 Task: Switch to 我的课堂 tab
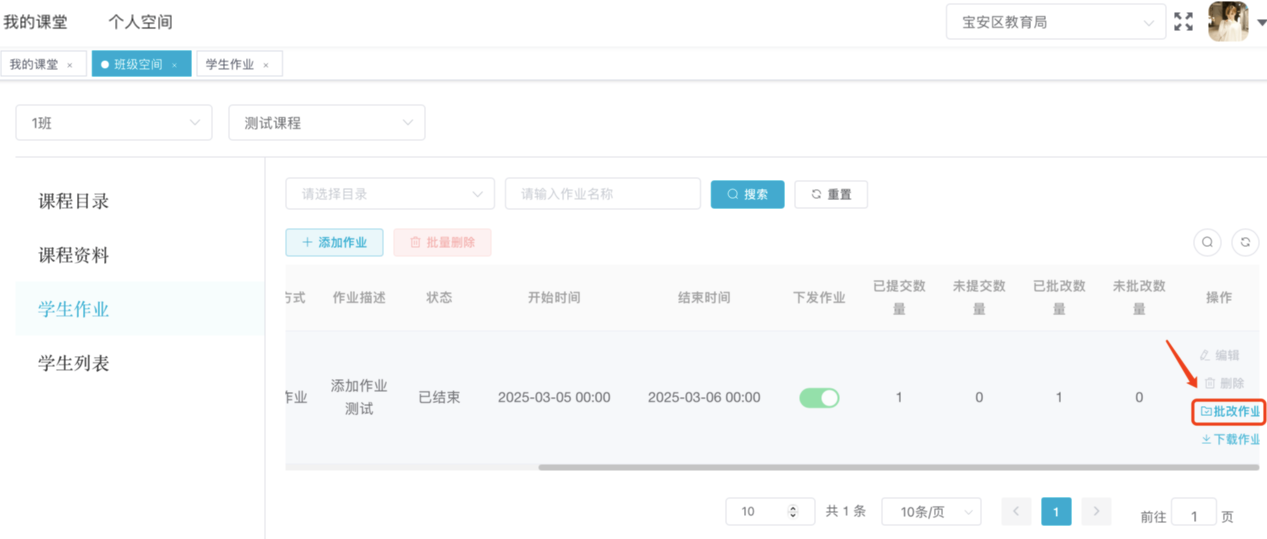click(35, 65)
